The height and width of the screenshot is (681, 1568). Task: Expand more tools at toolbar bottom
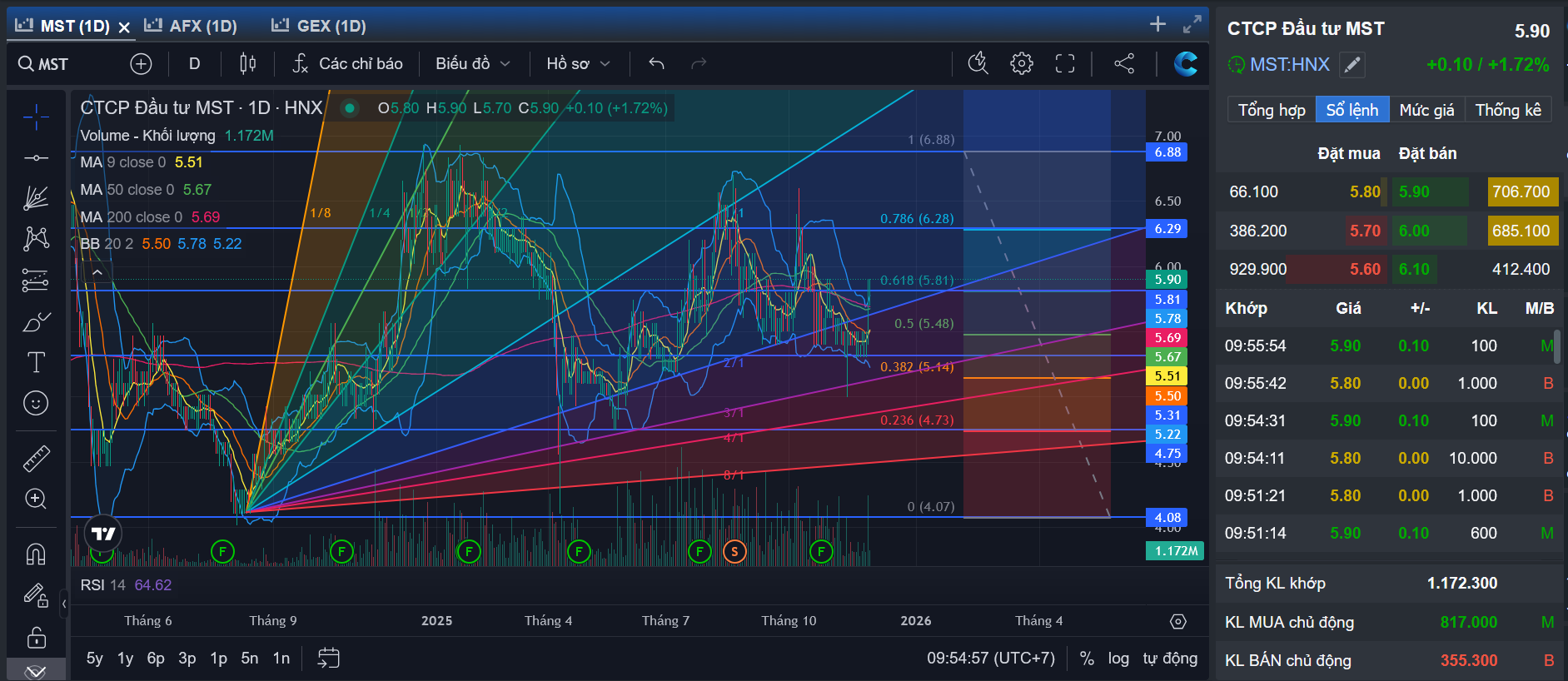36,671
